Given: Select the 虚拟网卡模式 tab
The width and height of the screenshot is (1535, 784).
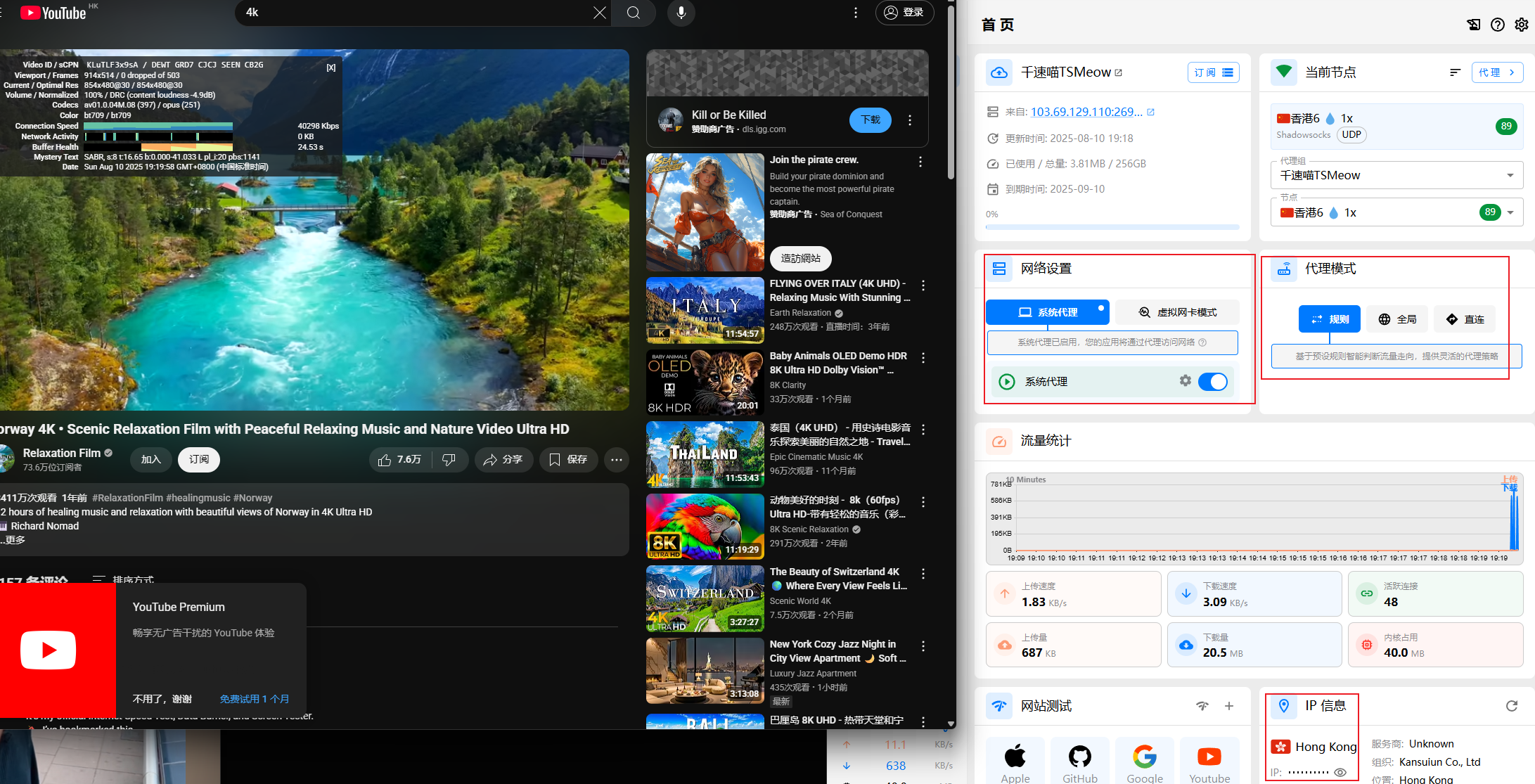Looking at the screenshot, I should 1177,312.
